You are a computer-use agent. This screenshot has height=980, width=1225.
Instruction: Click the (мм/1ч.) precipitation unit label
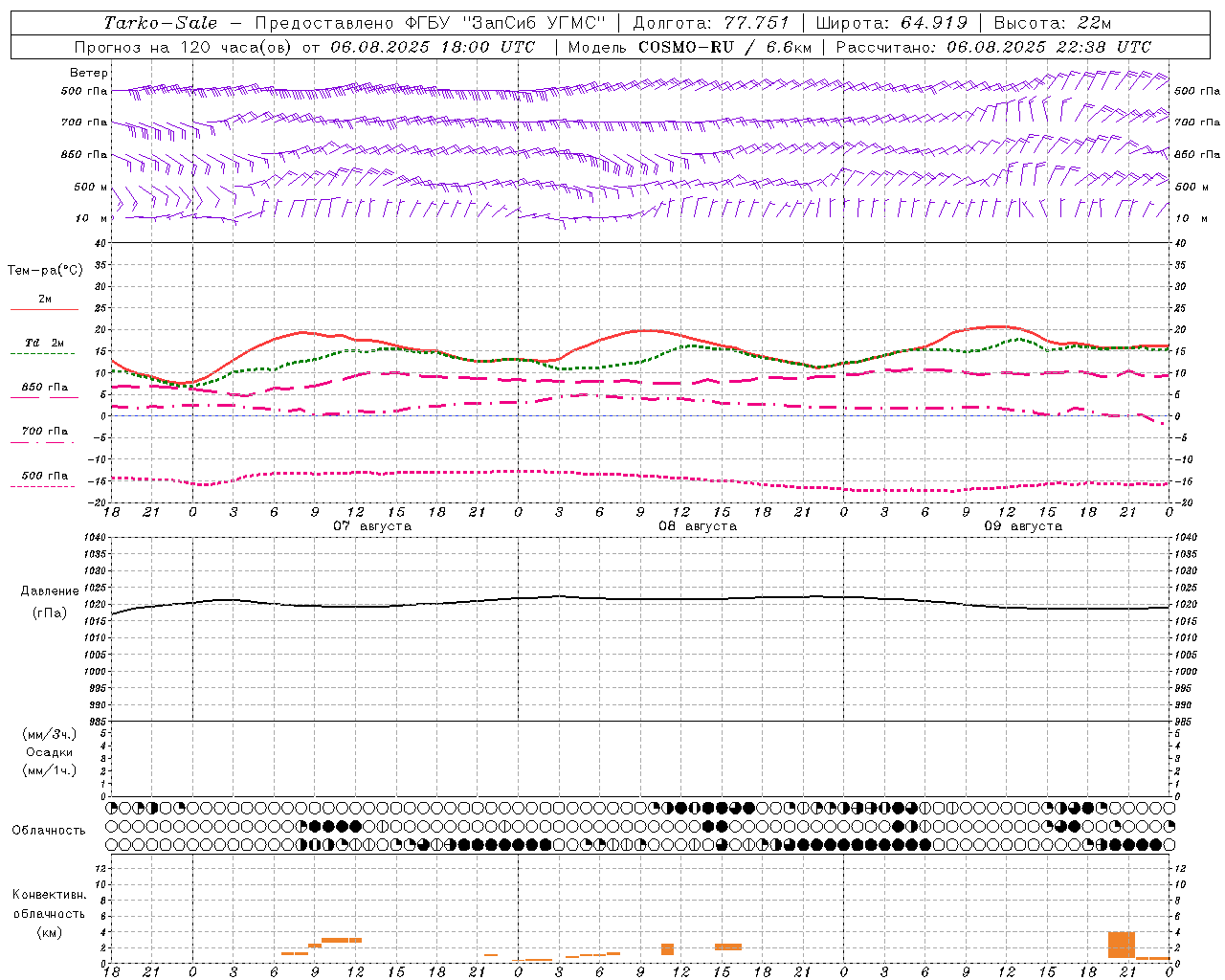coord(50,770)
